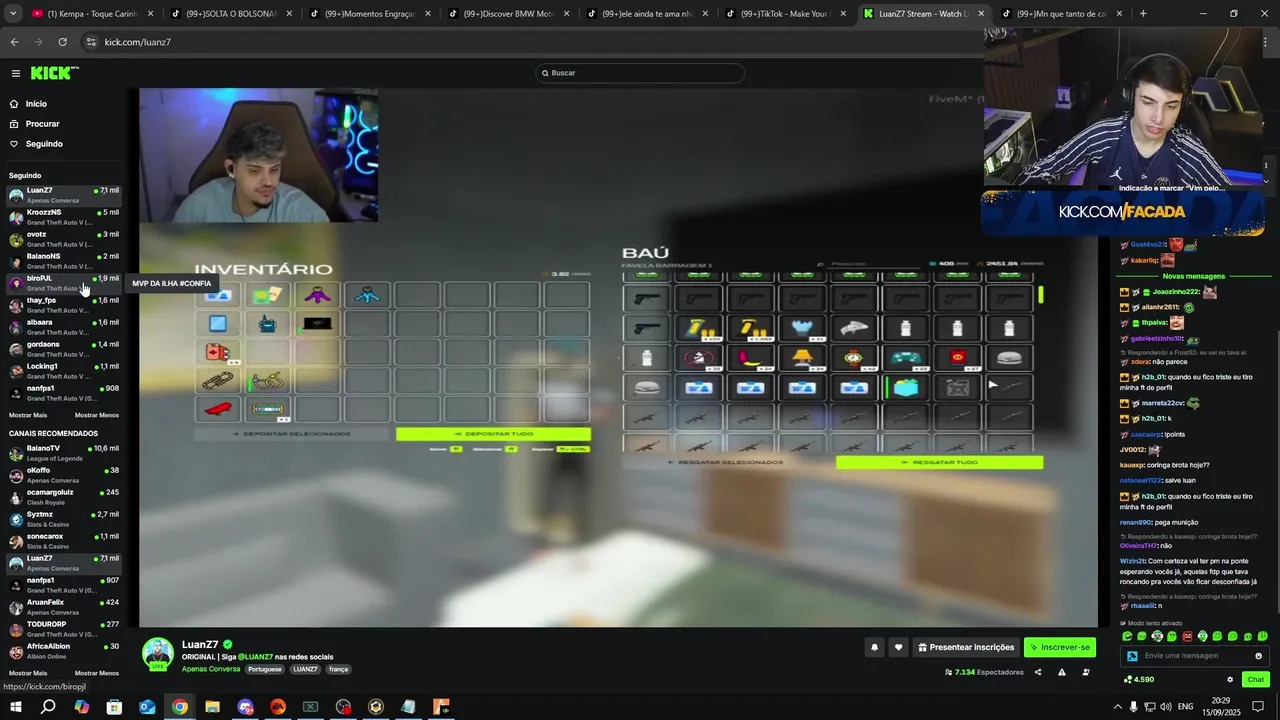Reload the page in Chrome
This screenshot has width=1280, height=720.
click(62, 42)
